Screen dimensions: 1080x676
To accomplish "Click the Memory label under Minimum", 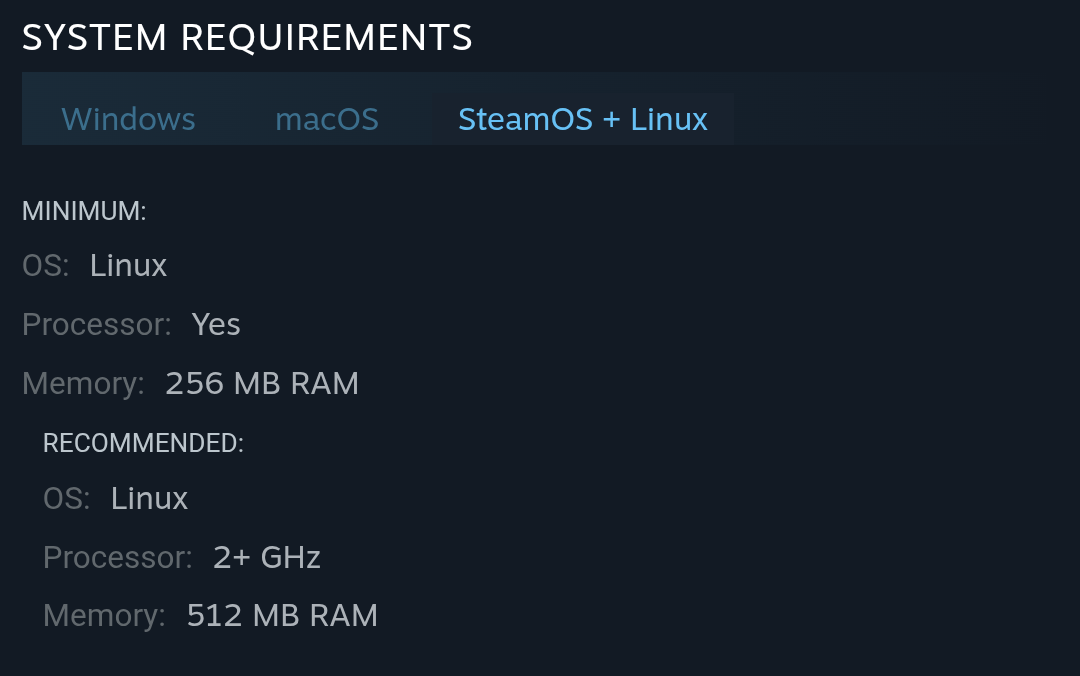I will coord(83,383).
